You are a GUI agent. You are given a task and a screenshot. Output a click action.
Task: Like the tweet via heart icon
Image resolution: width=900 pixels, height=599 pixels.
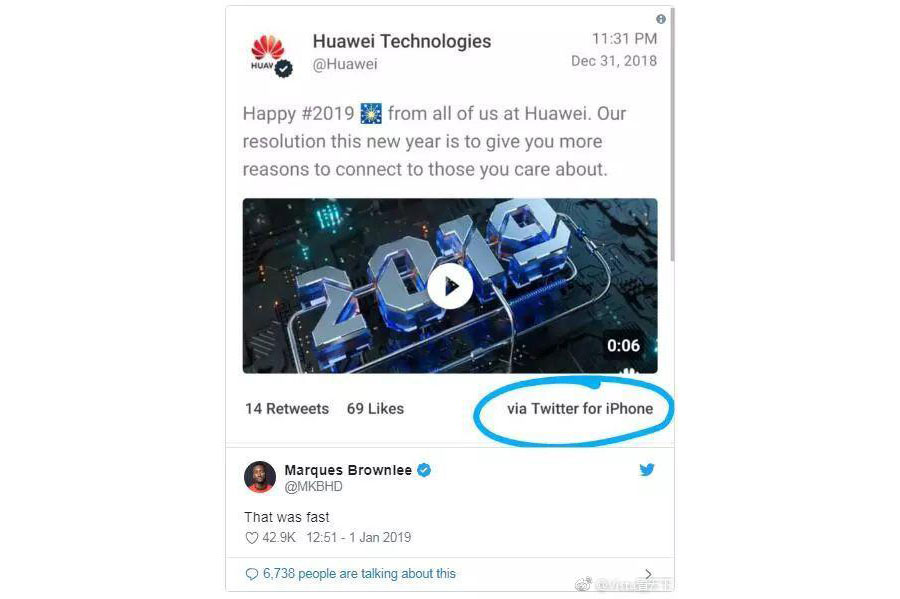pyautogui.click(x=251, y=538)
